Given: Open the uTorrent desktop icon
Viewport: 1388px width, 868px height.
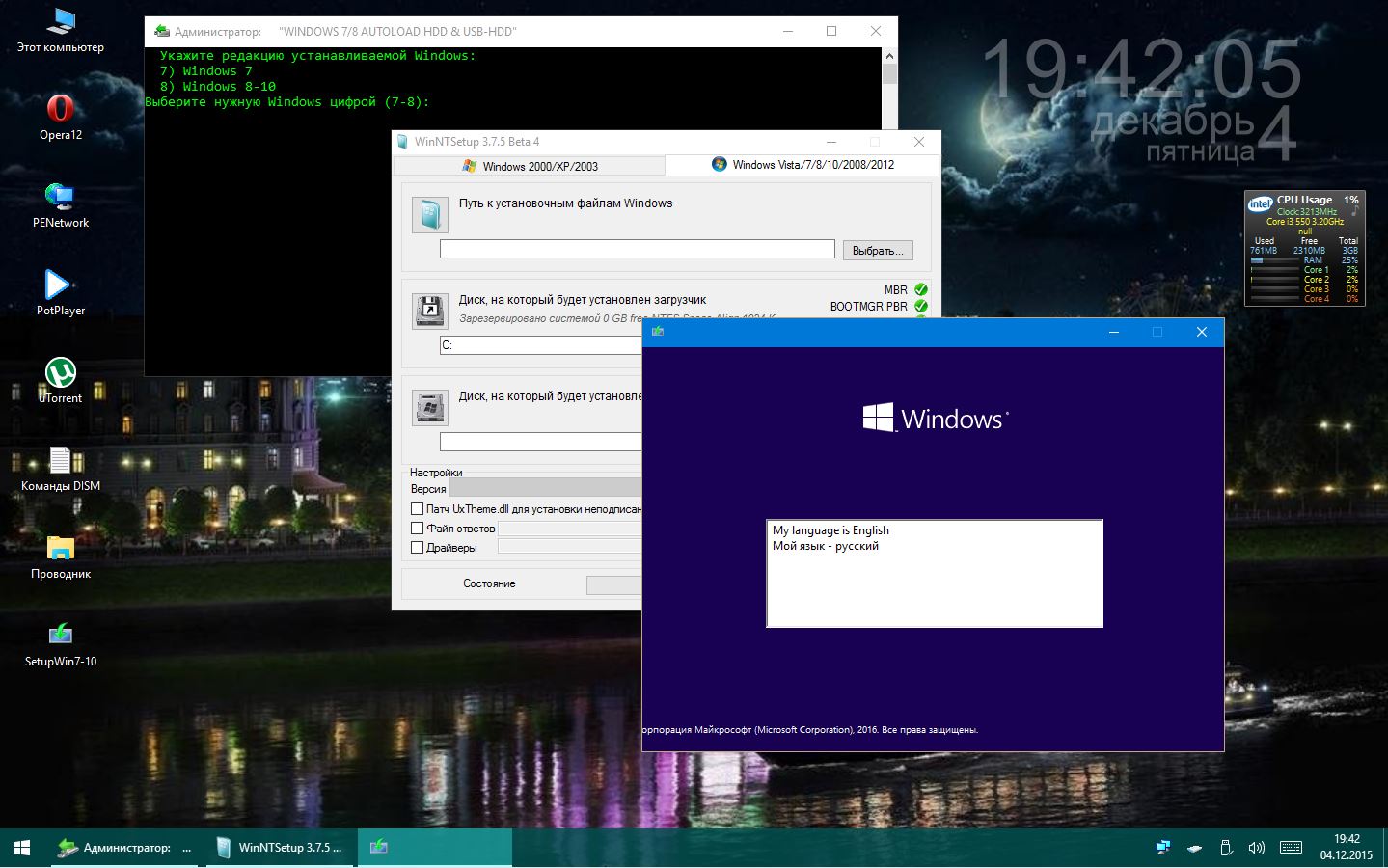Looking at the screenshot, I should [x=60, y=380].
